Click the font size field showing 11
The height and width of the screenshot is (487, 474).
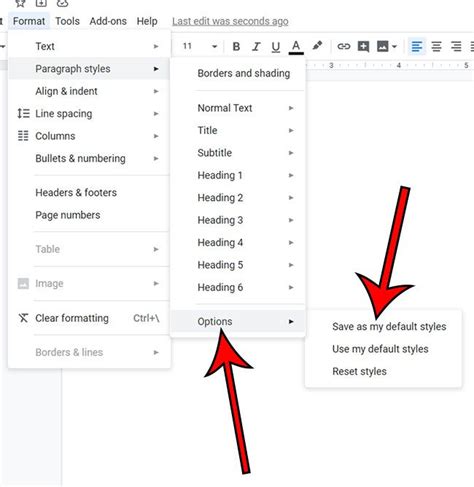point(188,46)
